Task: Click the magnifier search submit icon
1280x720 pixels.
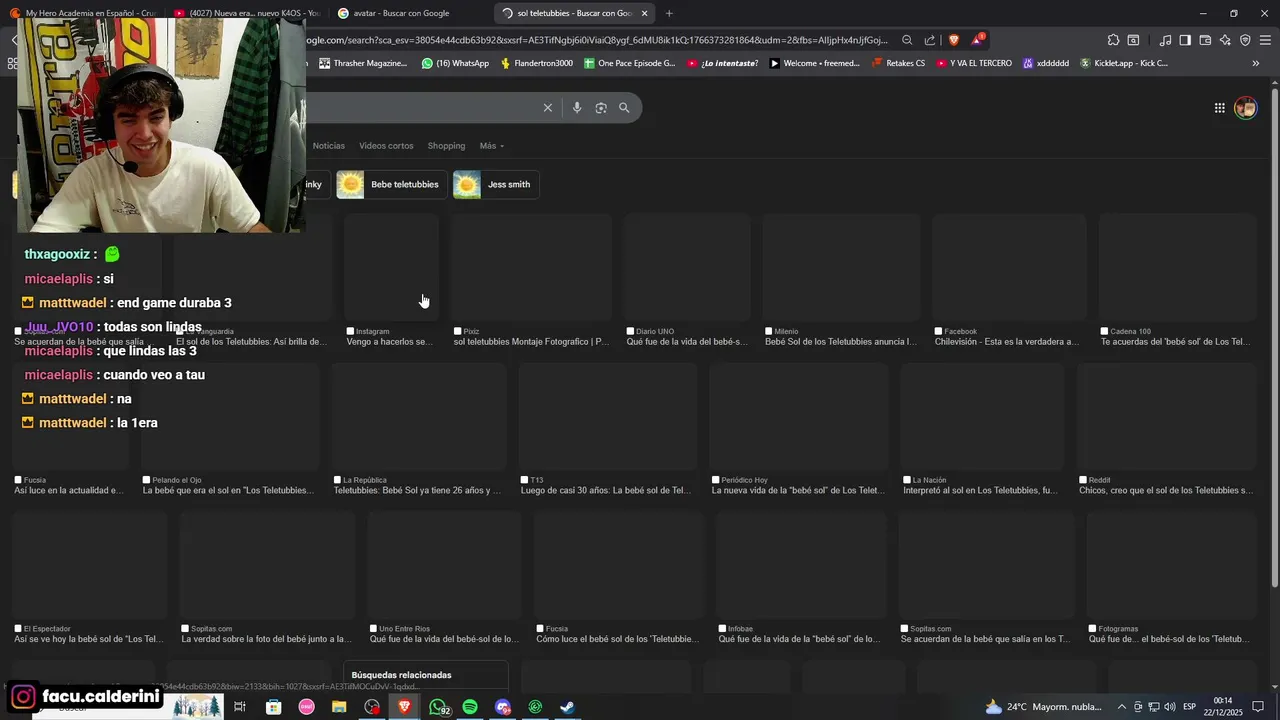Action: 624,108
